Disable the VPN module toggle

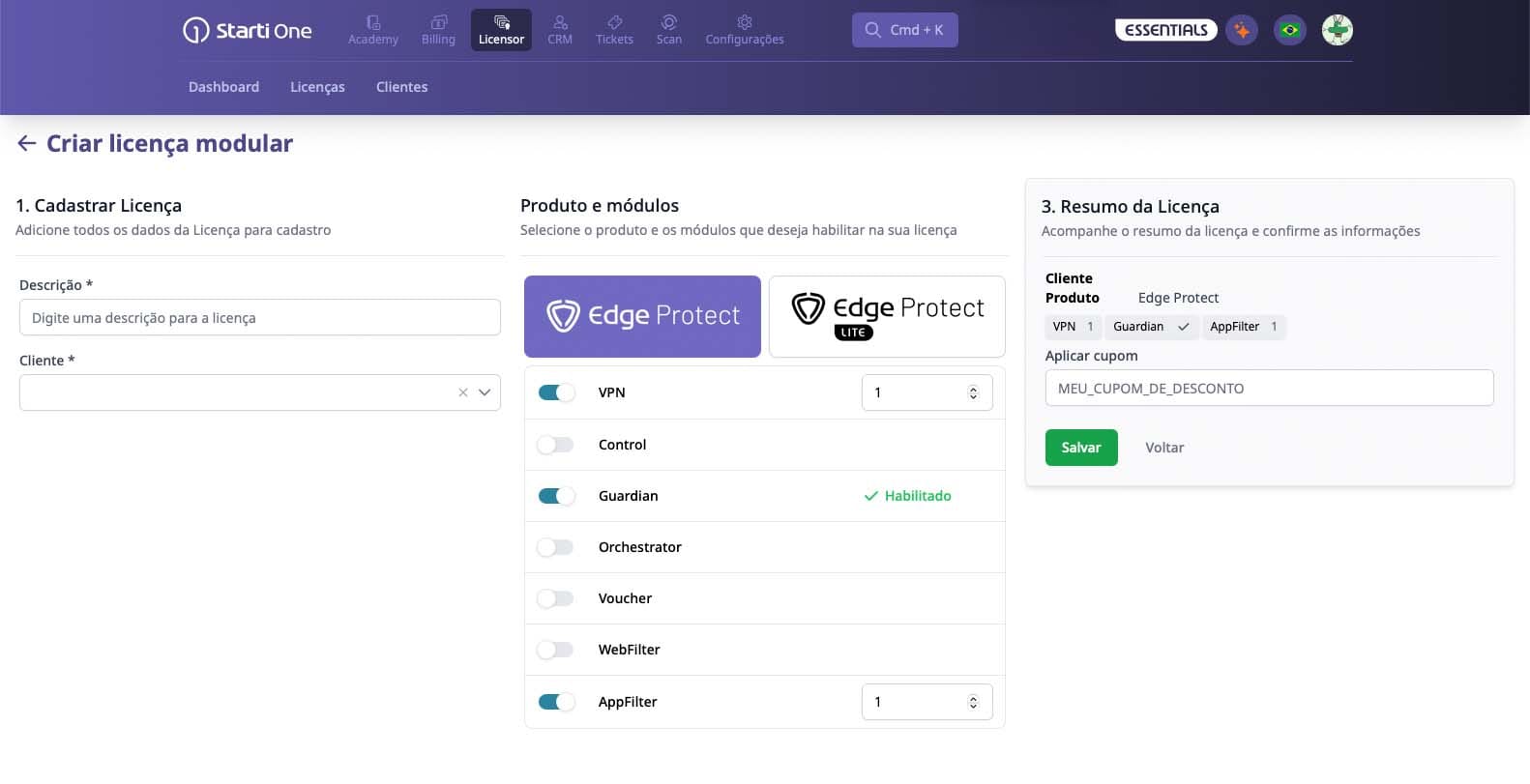[556, 392]
